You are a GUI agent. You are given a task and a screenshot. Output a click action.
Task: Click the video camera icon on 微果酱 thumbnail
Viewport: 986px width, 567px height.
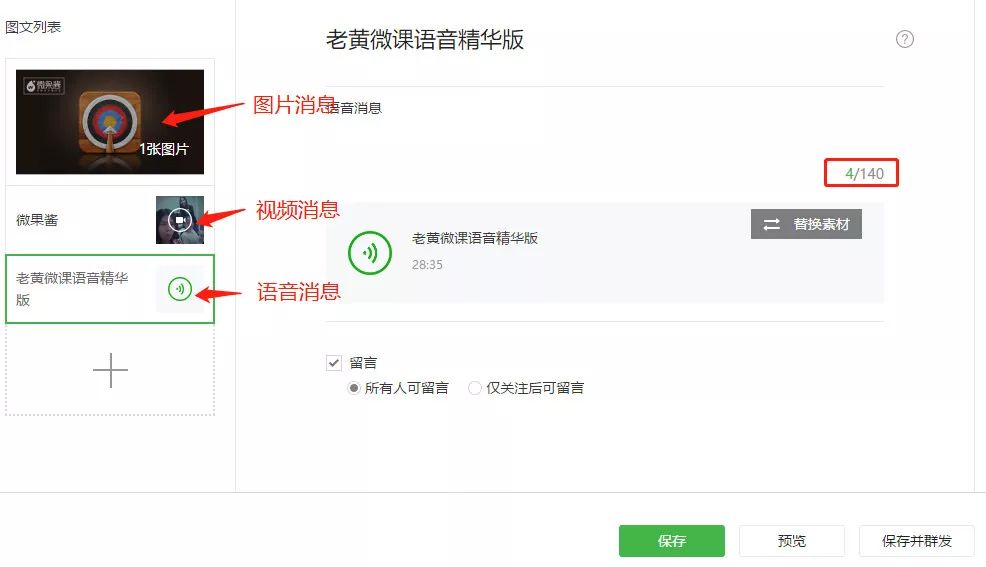(180, 220)
